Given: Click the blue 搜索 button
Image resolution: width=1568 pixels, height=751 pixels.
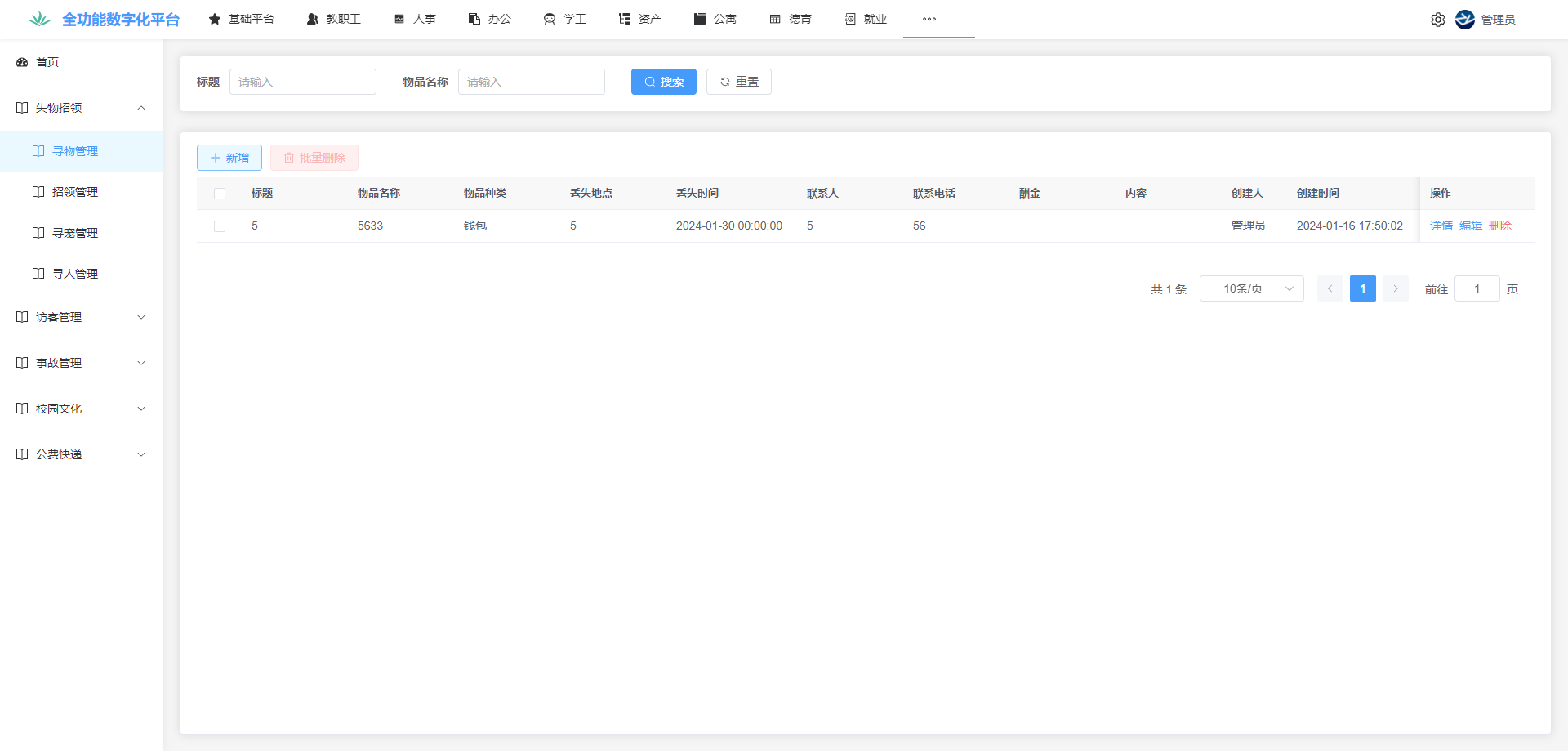Looking at the screenshot, I should [x=663, y=82].
